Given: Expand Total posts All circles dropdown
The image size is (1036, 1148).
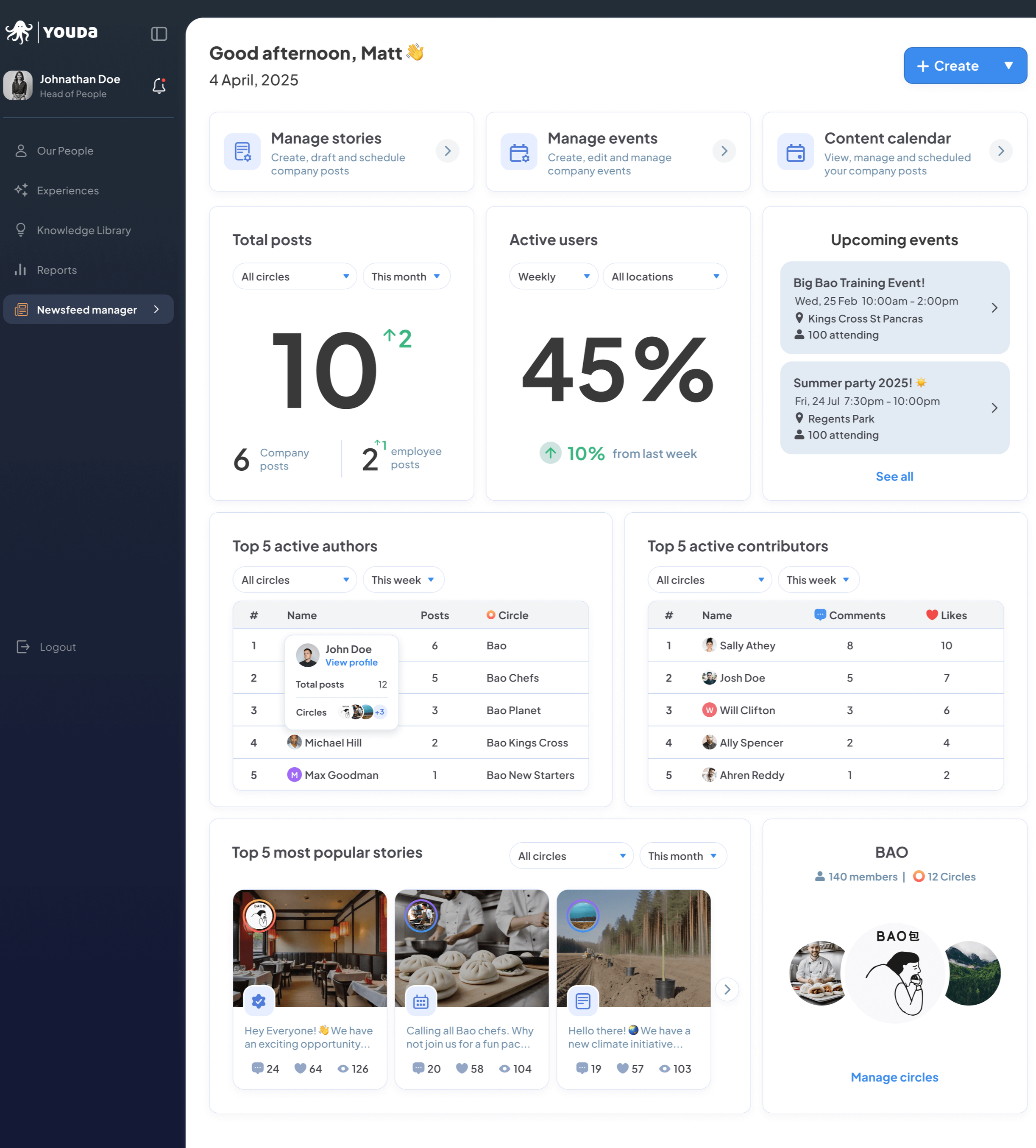Looking at the screenshot, I should click(x=294, y=276).
